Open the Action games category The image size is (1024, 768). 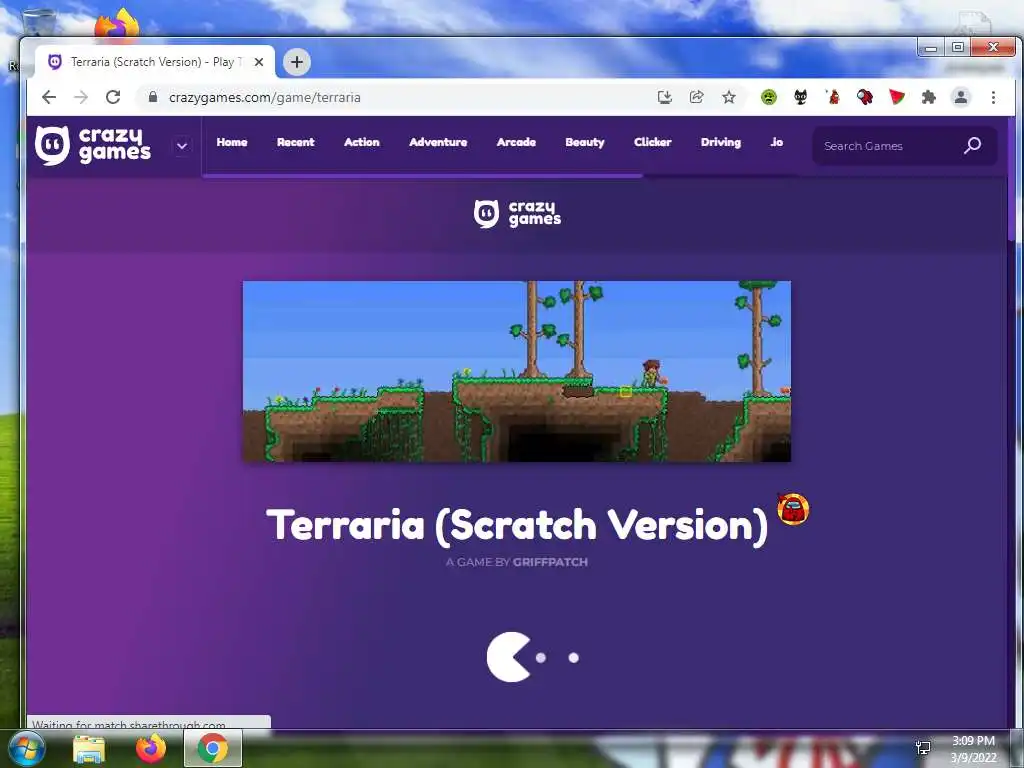pos(362,142)
